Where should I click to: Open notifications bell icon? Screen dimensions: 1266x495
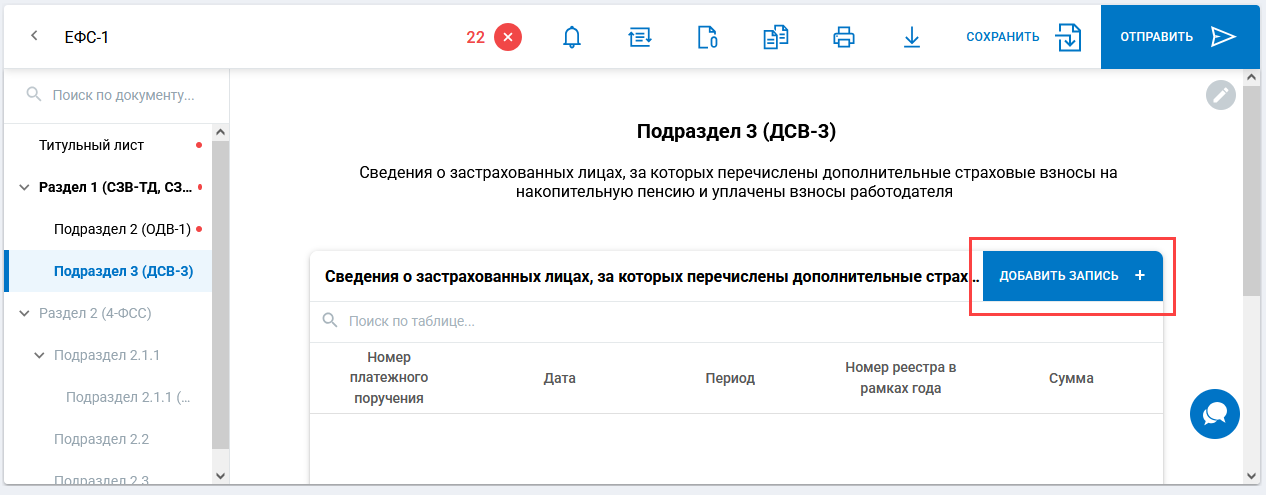click(x=572, y=37)
